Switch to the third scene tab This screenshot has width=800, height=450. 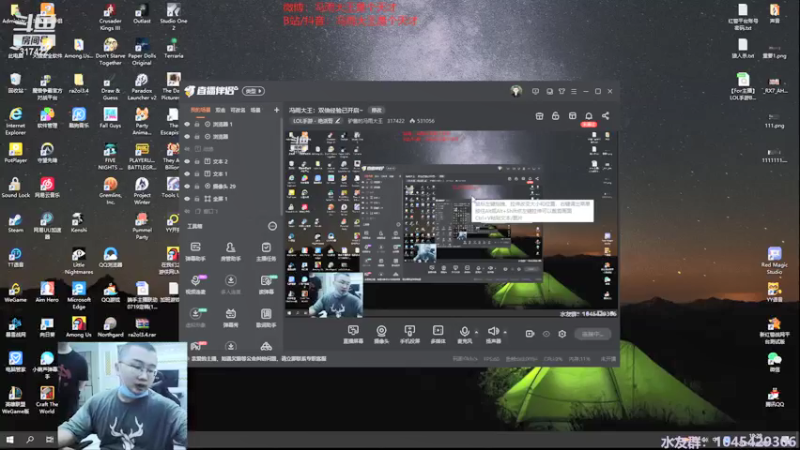click(x=238, y=110)
